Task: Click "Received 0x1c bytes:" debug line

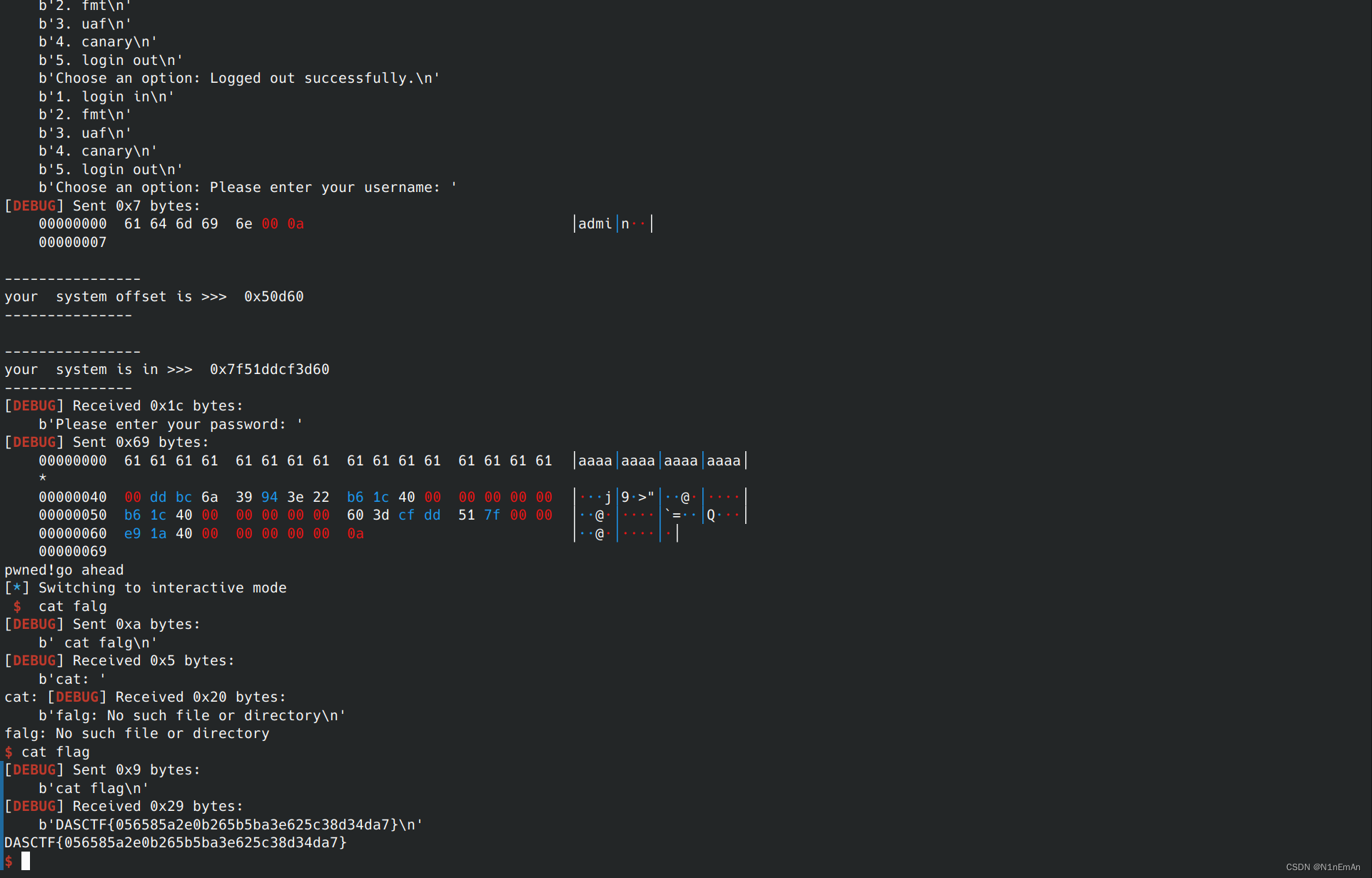Action: 124,405
